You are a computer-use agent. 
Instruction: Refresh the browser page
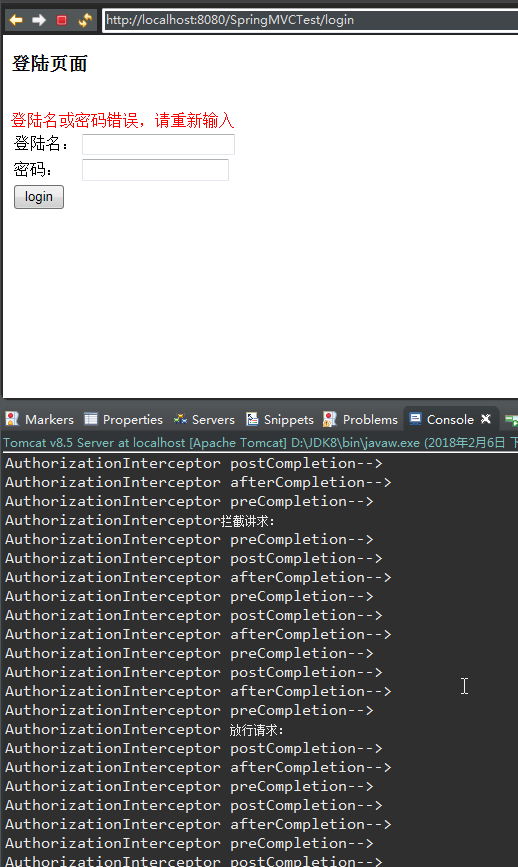(85, 20)
